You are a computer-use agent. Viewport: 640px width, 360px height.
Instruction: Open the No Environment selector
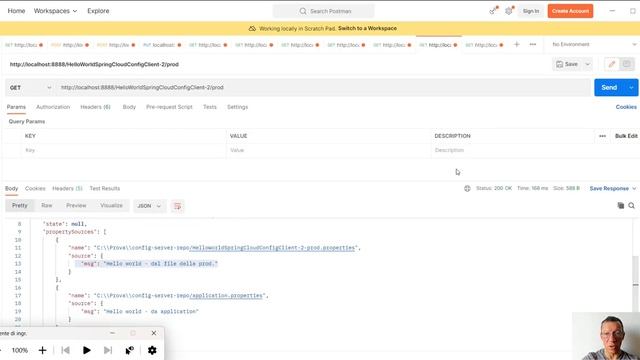pos(594,44)
